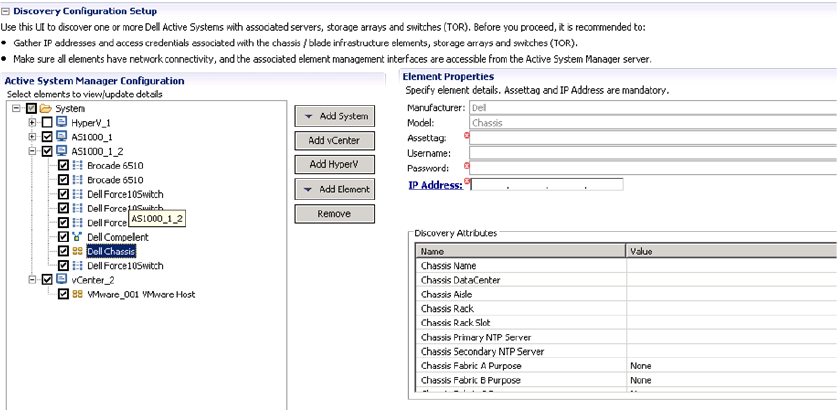The height and width of the screenshot is (410, 837).
Task: Click the Add vCenter button
Action: tap(334, 140)
